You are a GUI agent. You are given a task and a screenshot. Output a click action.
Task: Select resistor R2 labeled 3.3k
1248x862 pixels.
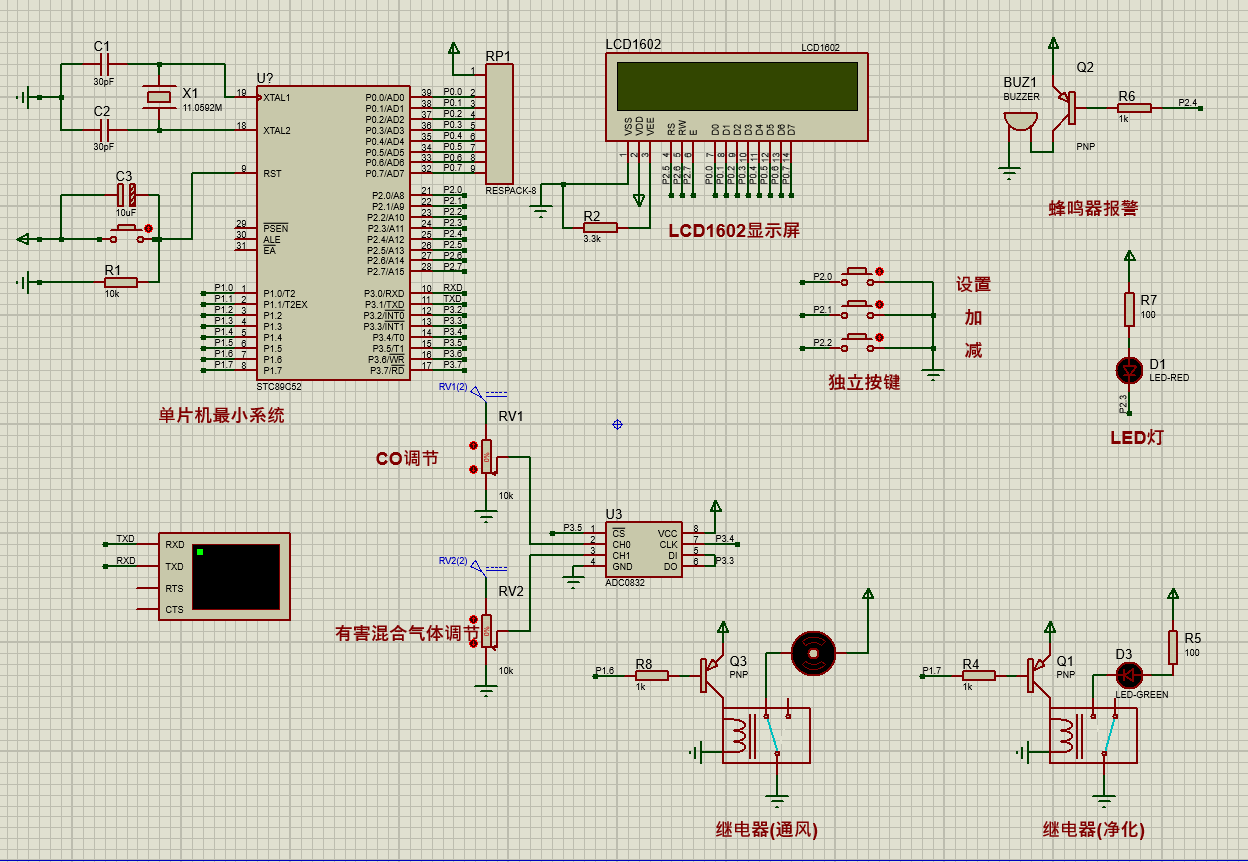(x=600, y=228)
